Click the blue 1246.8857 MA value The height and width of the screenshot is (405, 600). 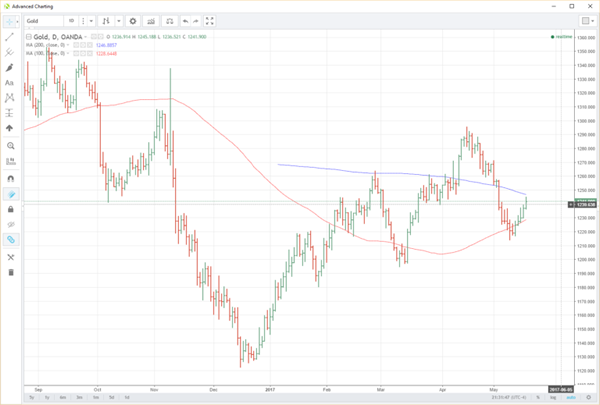pos(106,45)
